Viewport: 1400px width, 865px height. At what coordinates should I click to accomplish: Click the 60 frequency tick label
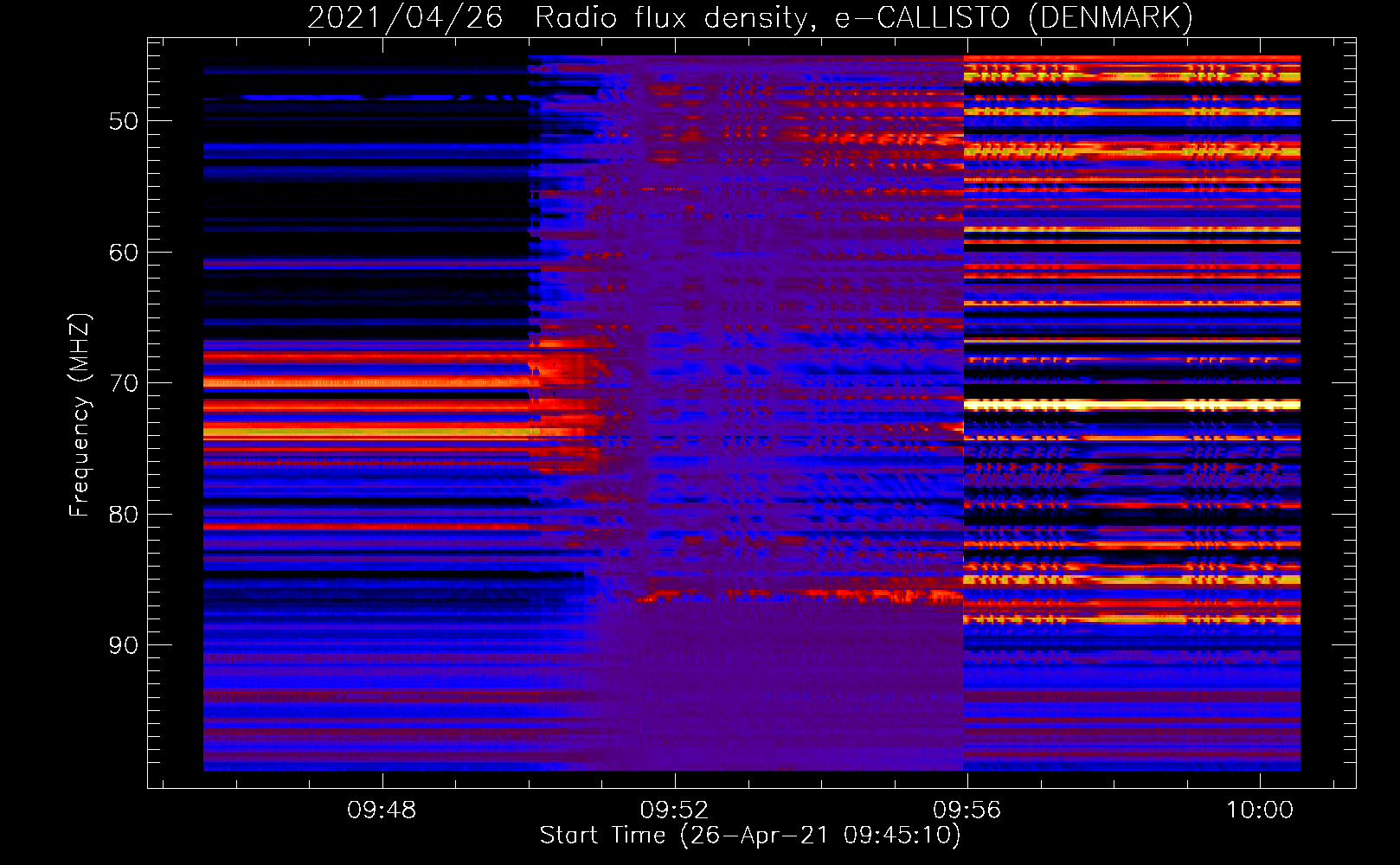[x=124, y=253]
